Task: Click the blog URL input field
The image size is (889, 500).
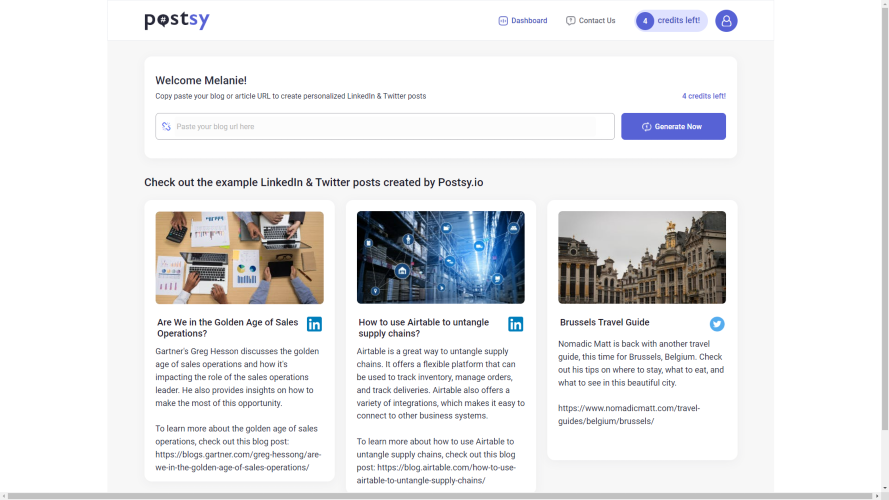Action: 385,126
